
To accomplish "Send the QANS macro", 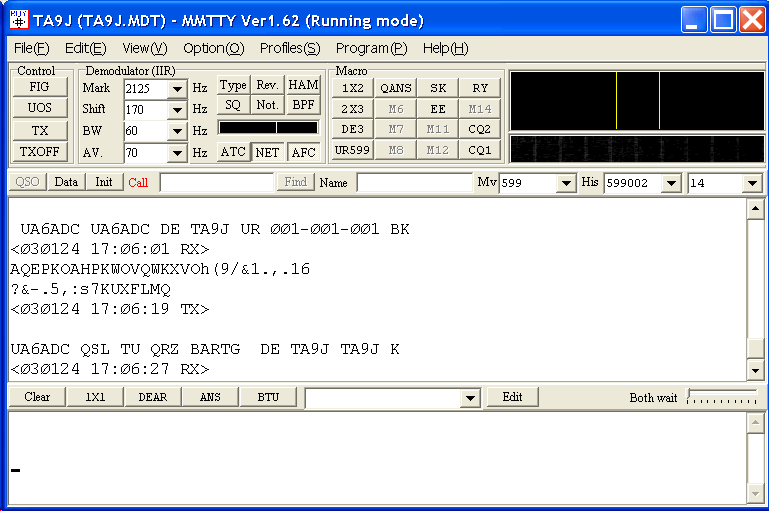I will [x=395, y=88].
